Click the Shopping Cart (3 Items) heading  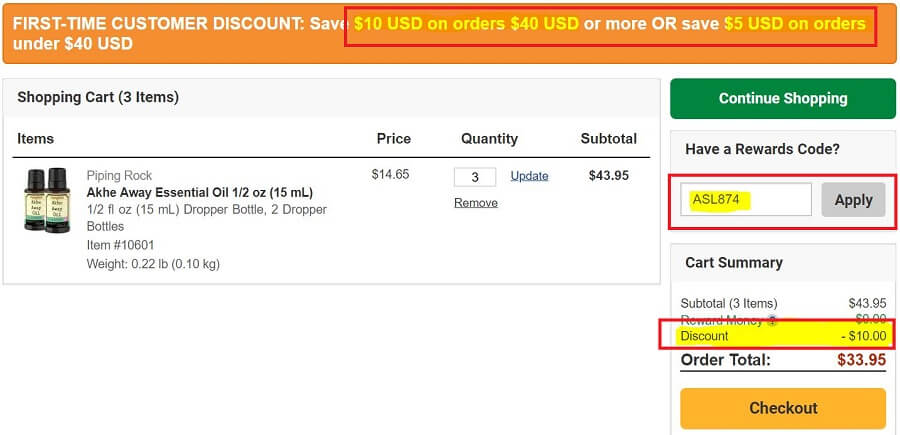(98, 97)
